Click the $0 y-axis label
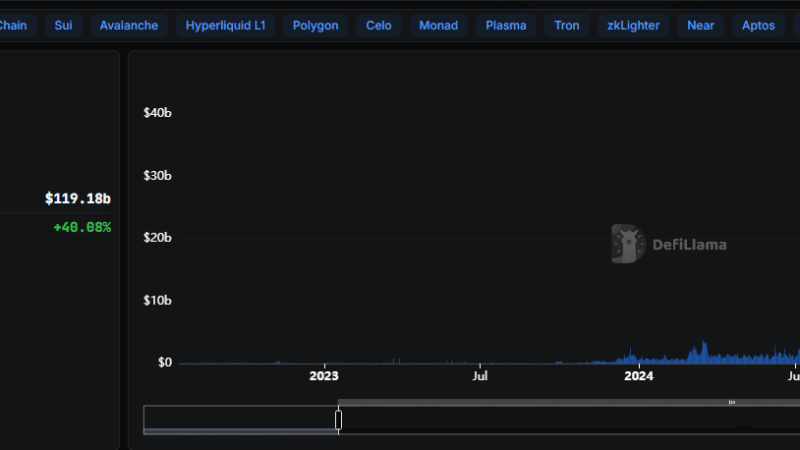The height and width of the screenshot is (450, 800). click(x=165, y=363)
